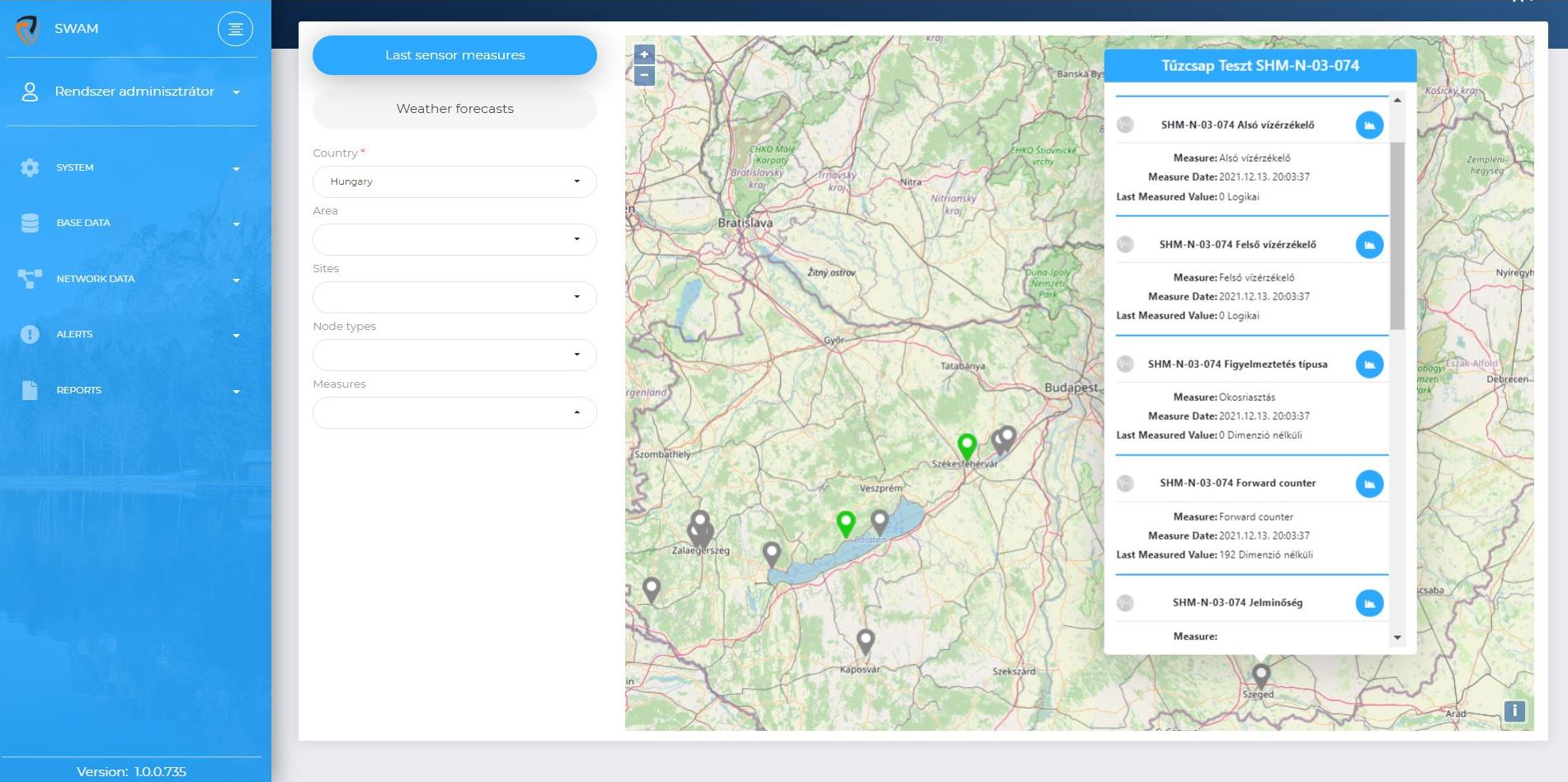The width and height of the screenshot is (1568, 782).
Task: Open the Area dropdown
Action: coord(454,239)
